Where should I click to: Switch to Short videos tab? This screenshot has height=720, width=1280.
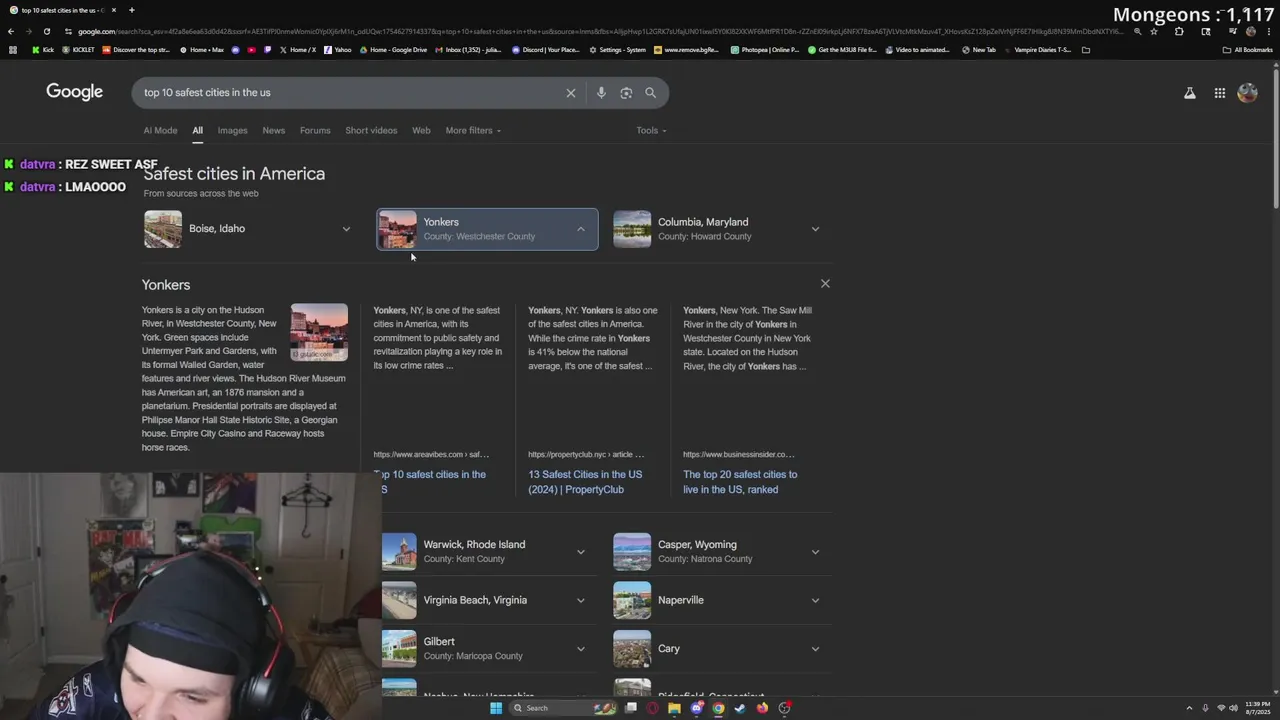tap(371, 130)
